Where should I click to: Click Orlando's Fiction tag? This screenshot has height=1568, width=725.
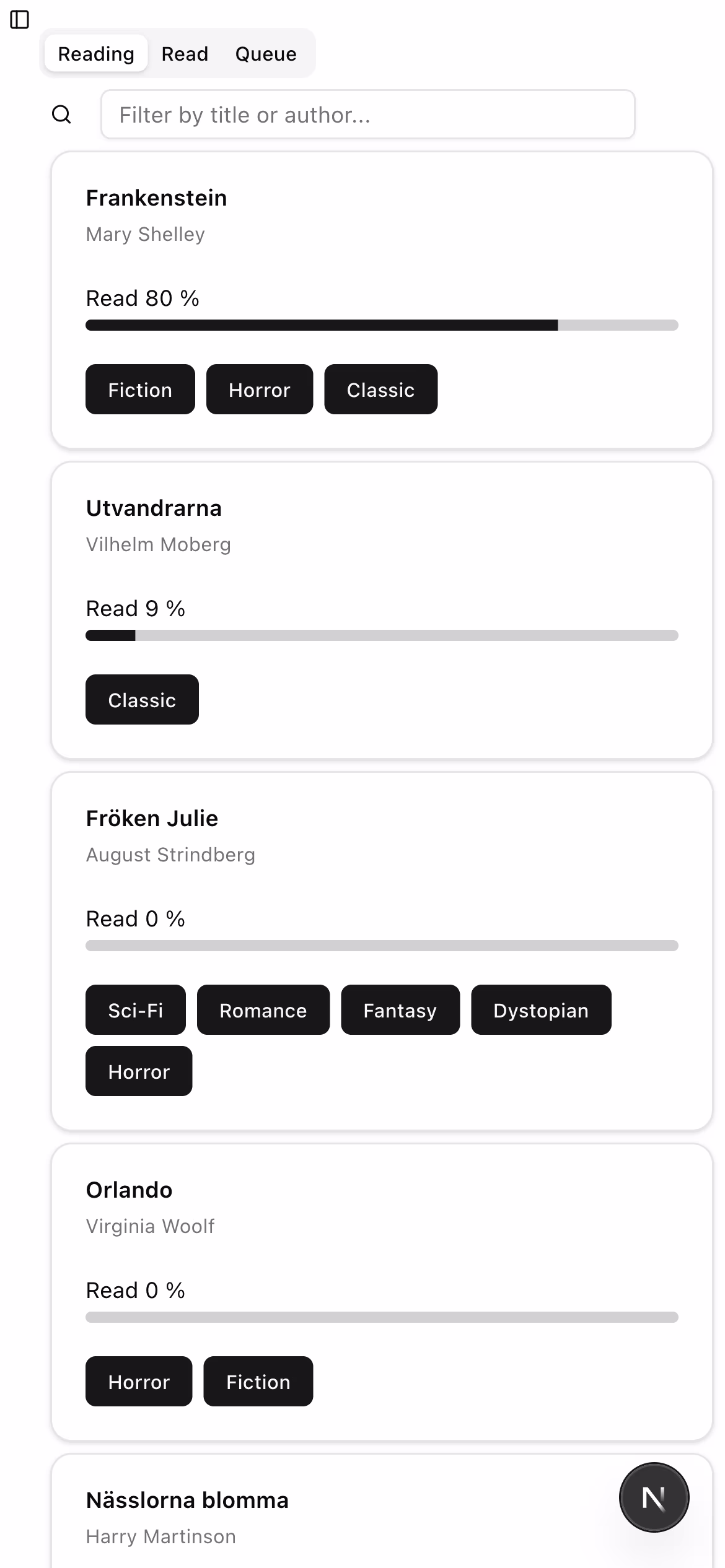point(258,1382)
